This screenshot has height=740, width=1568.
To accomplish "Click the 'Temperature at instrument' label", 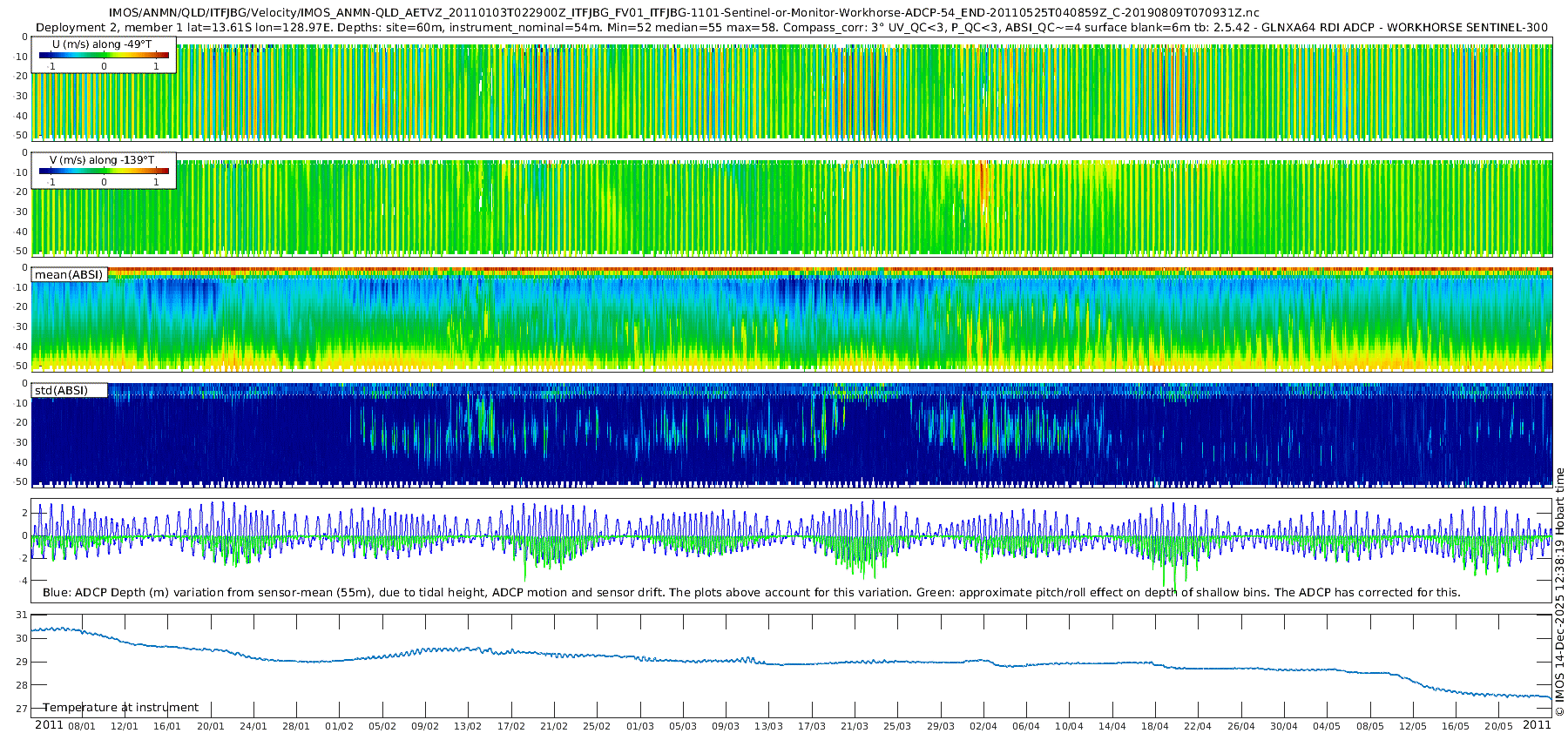I will pos(120,707).
